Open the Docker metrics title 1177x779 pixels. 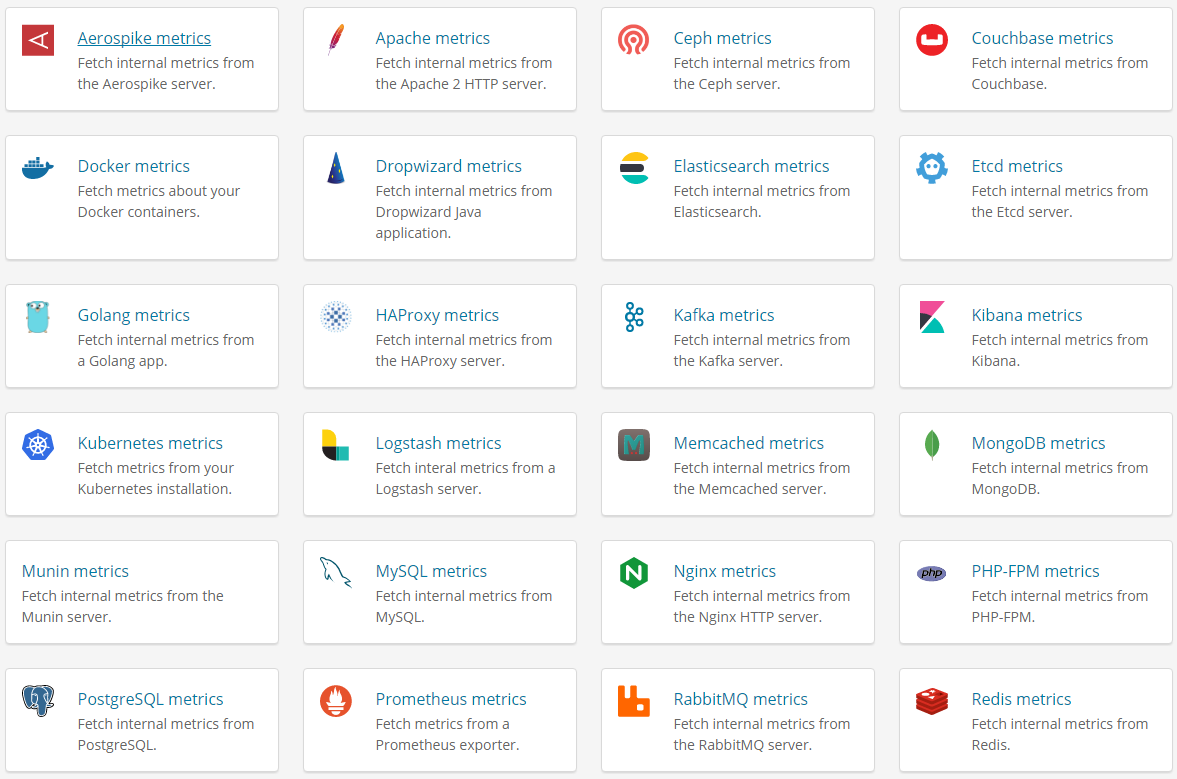(x=134, y=167)
